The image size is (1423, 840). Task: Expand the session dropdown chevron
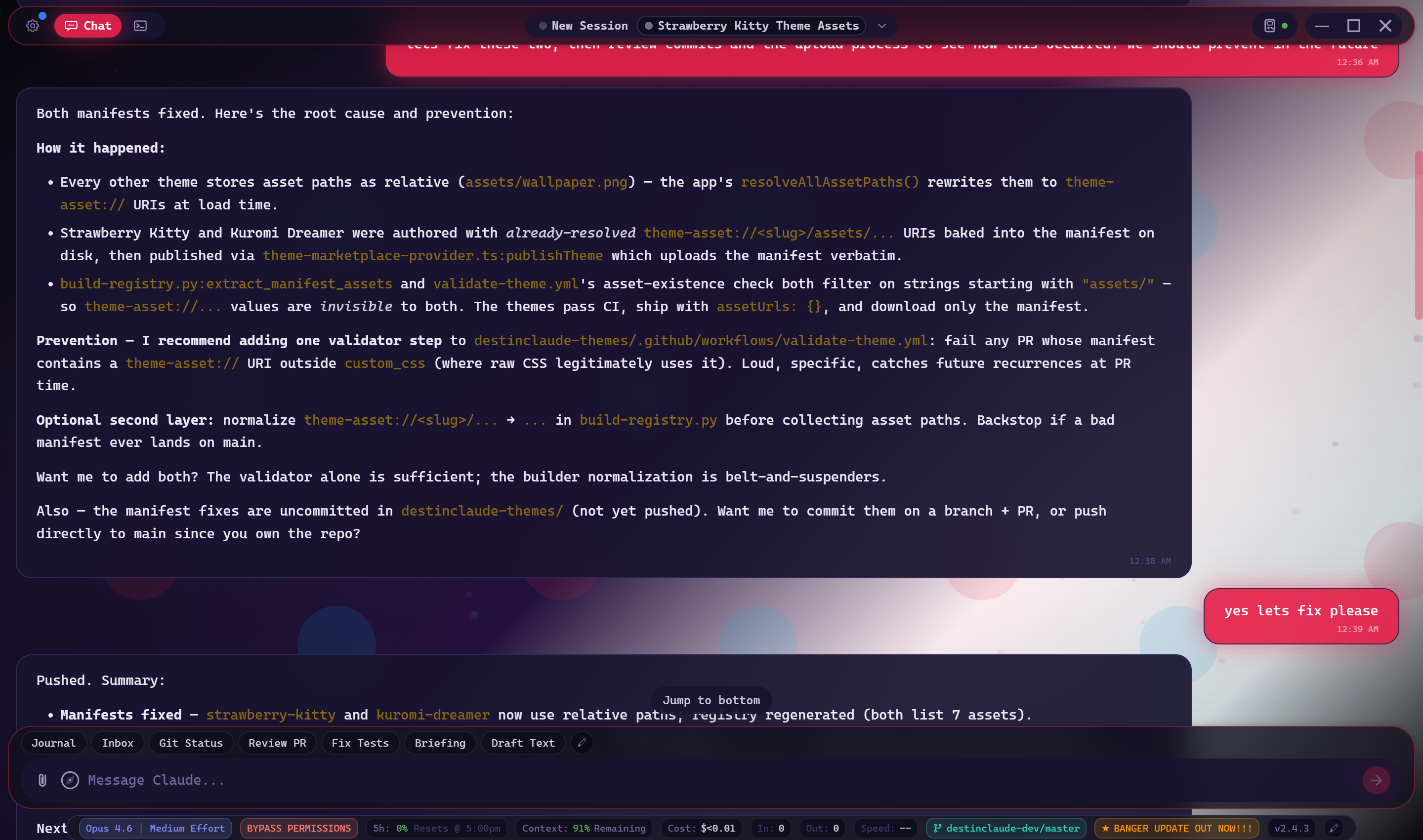881,26
